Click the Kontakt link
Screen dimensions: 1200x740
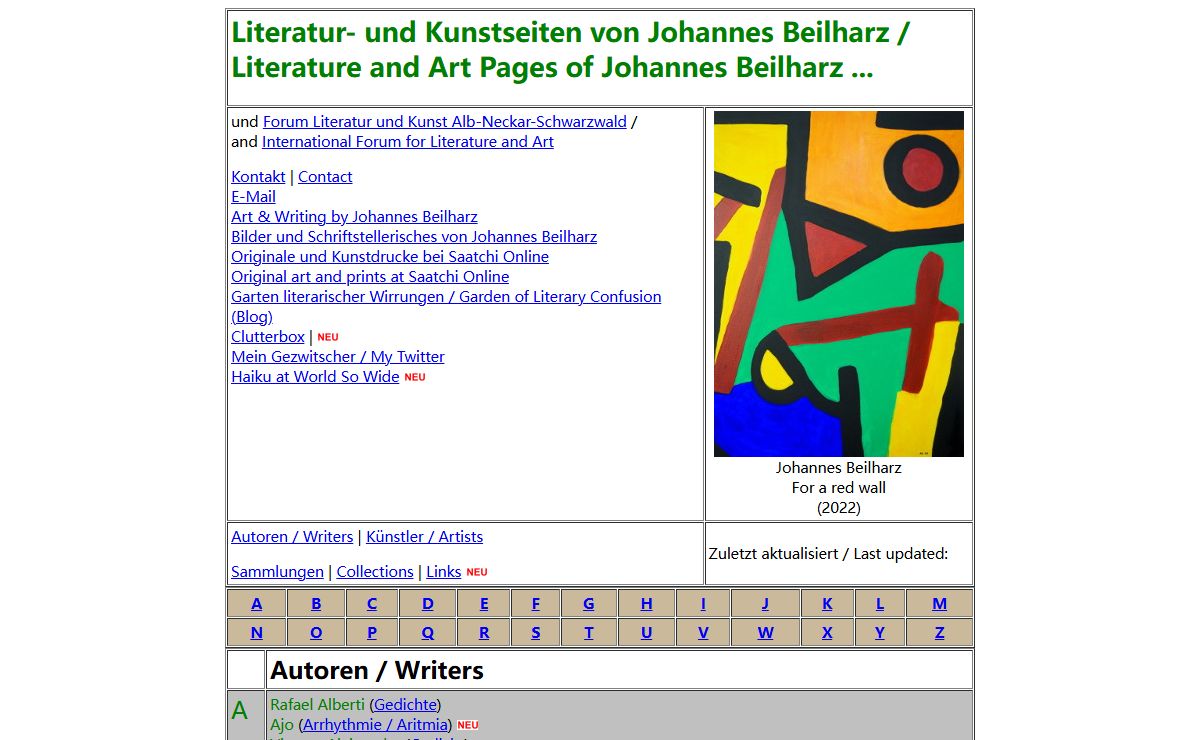click(x=258, y=177)
